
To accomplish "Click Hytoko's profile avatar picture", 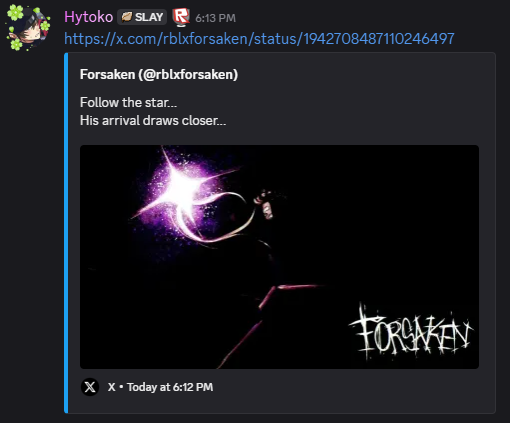I will [x=28, y=28].
